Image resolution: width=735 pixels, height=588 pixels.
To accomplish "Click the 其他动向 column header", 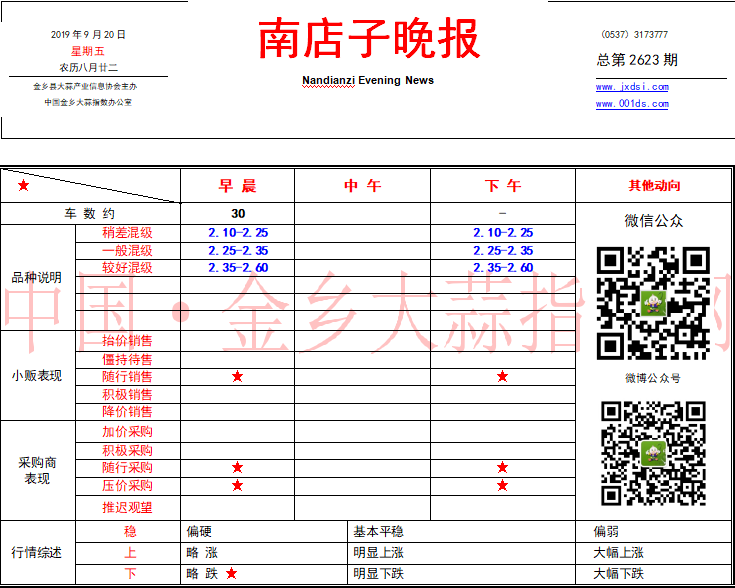I will click(654, 186).
